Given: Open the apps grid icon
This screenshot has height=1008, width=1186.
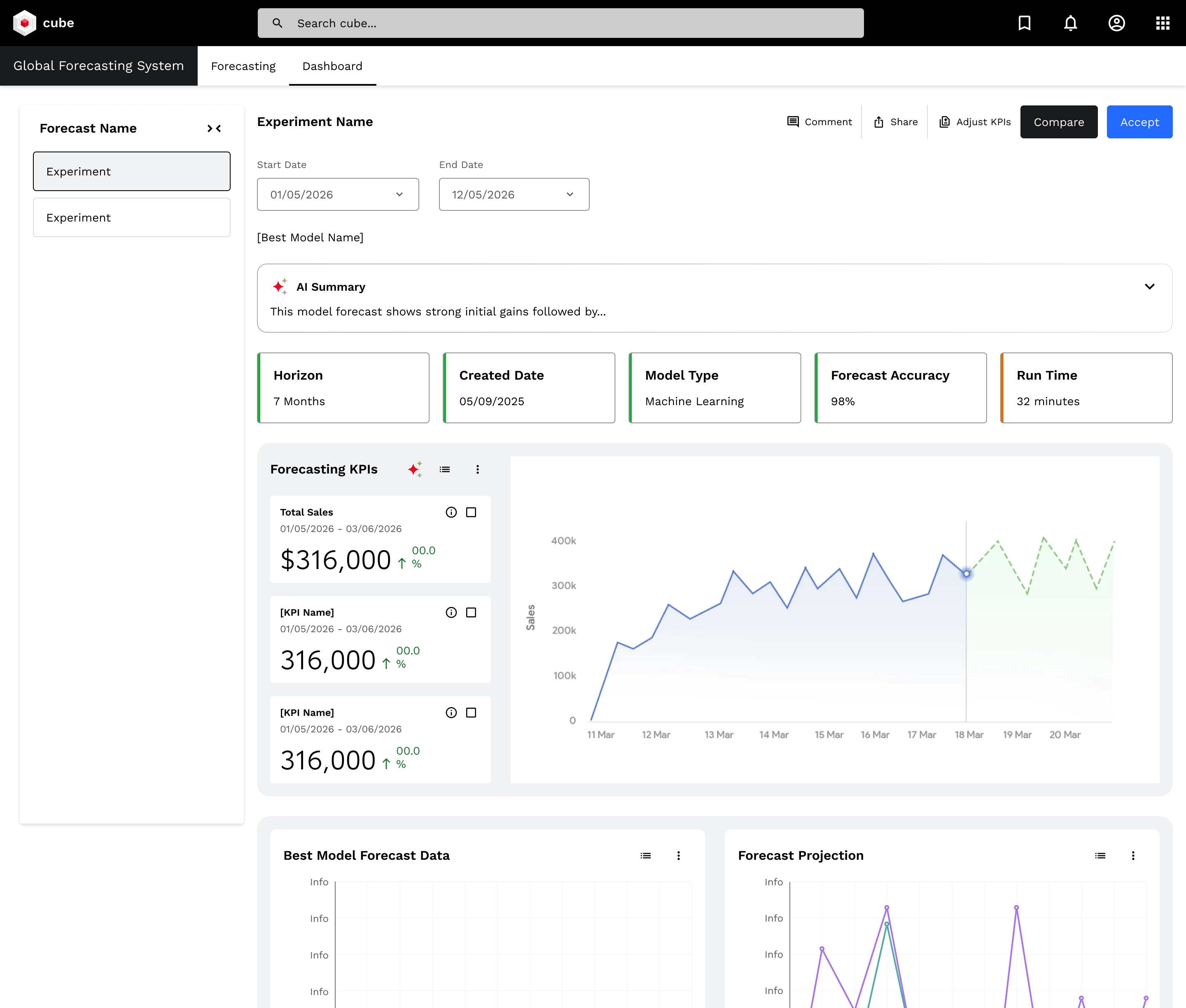Looking at the screenshot, I should 1163,23.
